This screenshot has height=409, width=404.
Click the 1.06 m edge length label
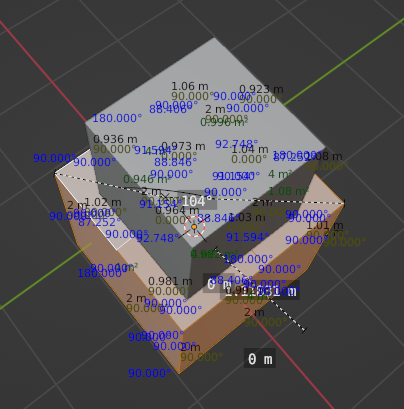(x=190, y=86)
